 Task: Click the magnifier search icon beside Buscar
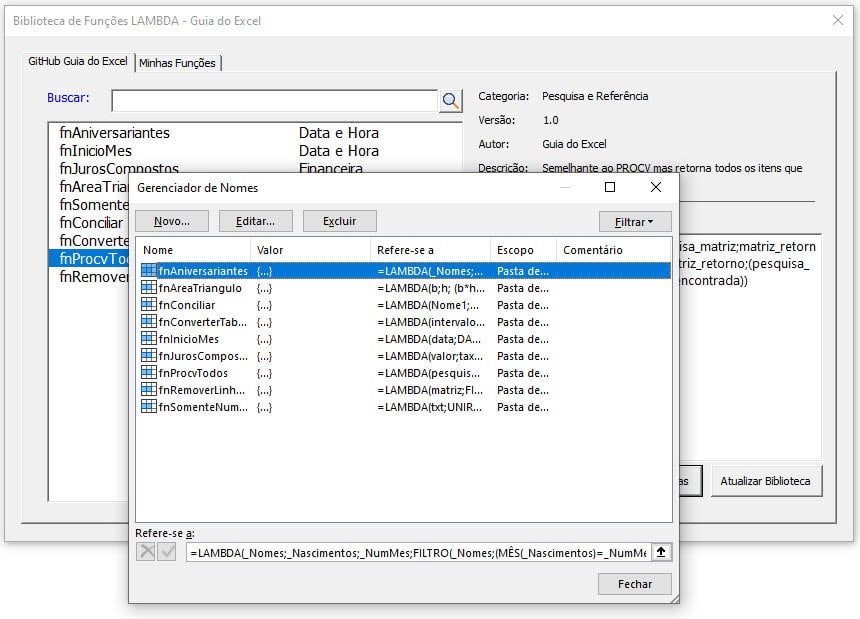pyautogui.click(x=451, y=100)
